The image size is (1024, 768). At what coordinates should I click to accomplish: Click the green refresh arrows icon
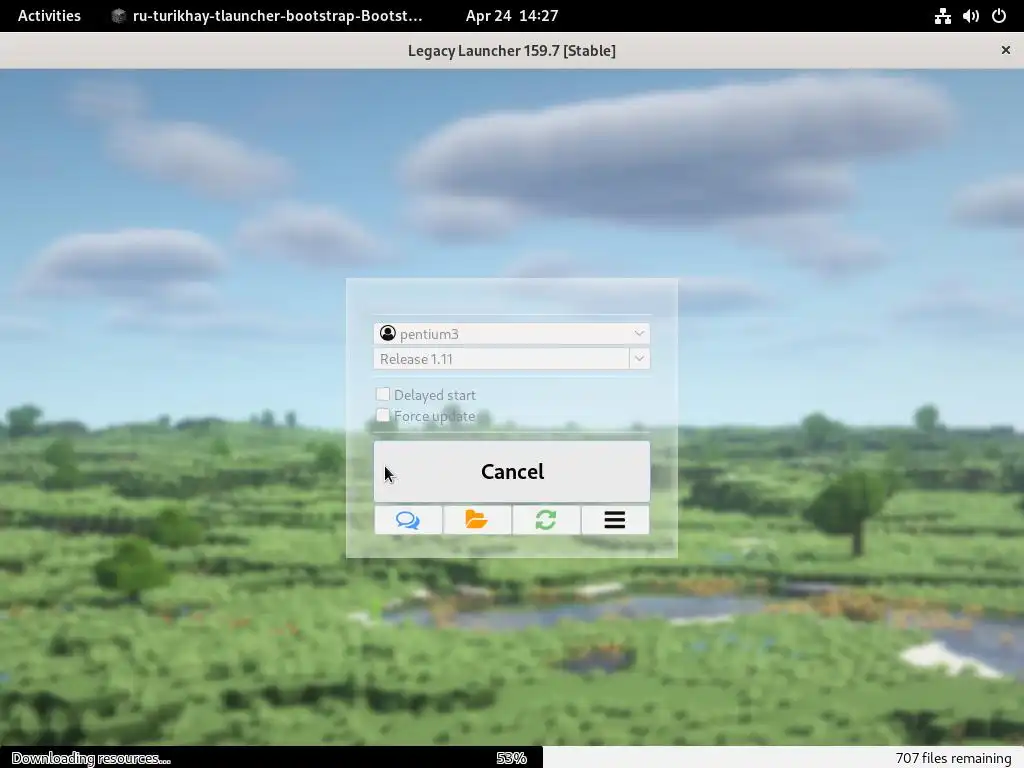pyautogui.click(x=546, y=520)
